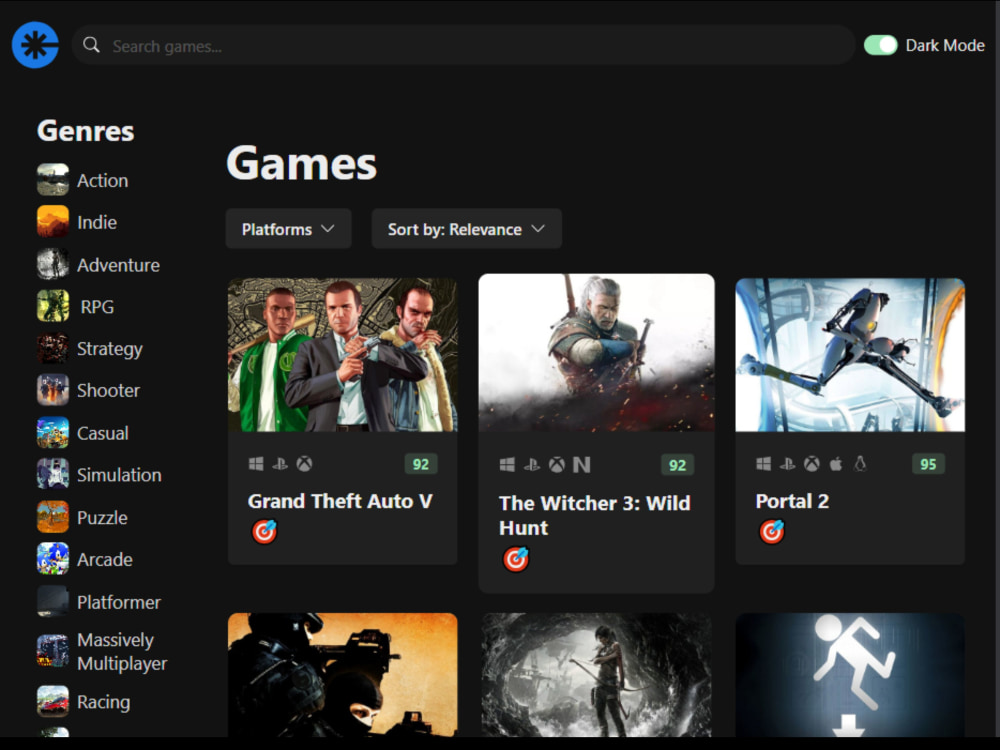Click the Grand Theft Auto V title
This screenshot has width=1000, height=750.
point(340,501)
